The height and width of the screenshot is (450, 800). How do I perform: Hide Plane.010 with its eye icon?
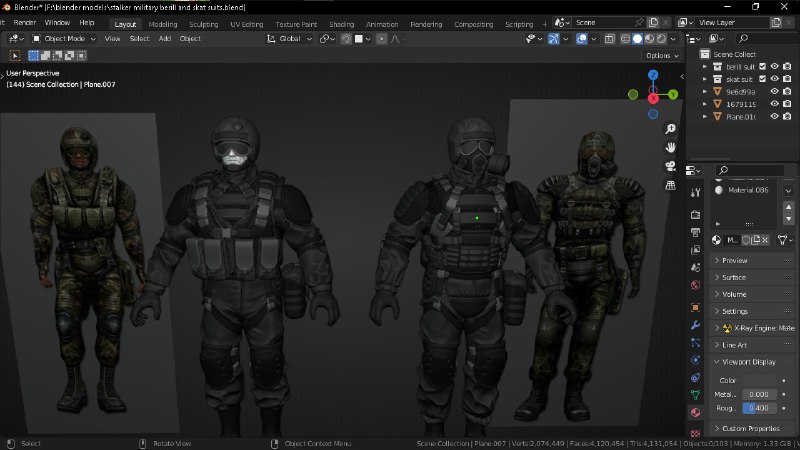coord(774,116)
